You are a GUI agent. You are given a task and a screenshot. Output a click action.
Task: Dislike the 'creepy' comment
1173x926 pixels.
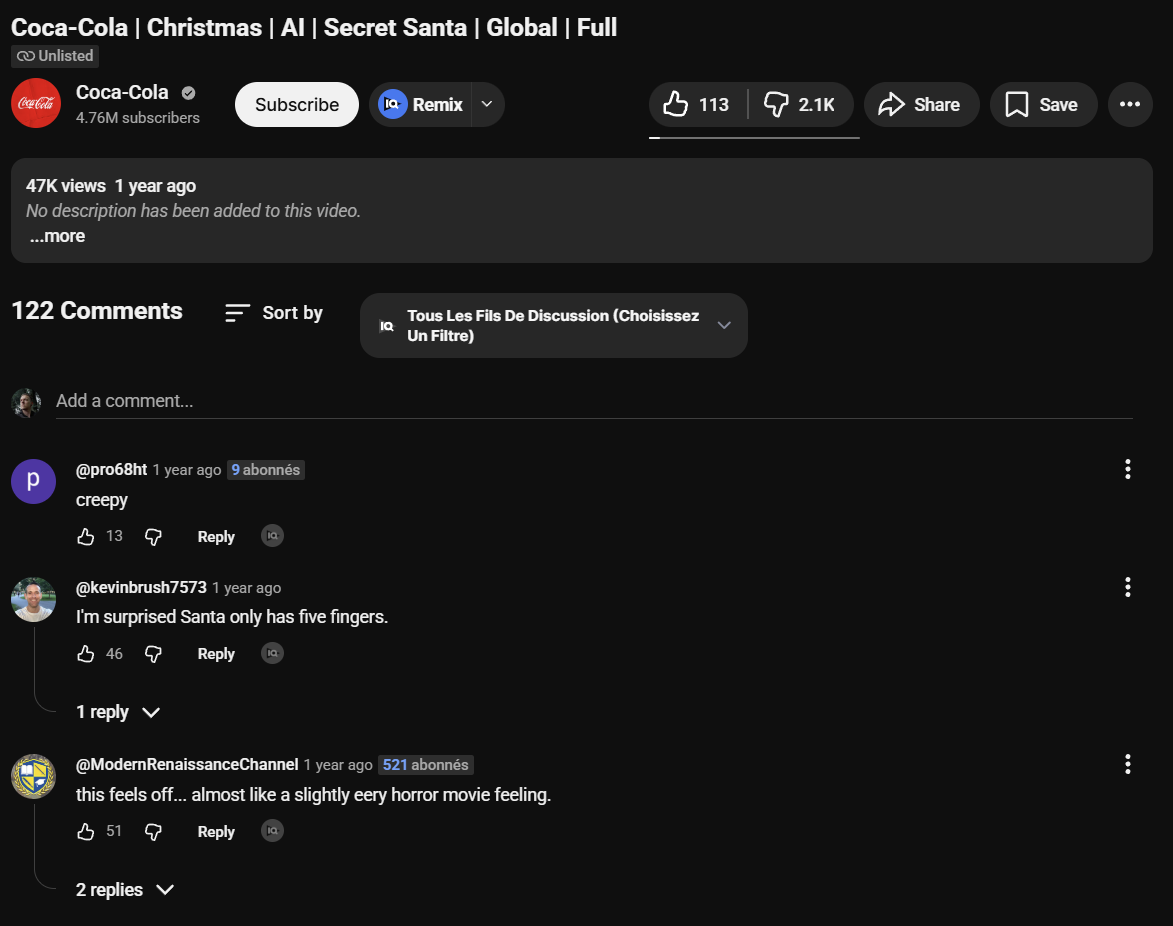[x=153, y=536]
